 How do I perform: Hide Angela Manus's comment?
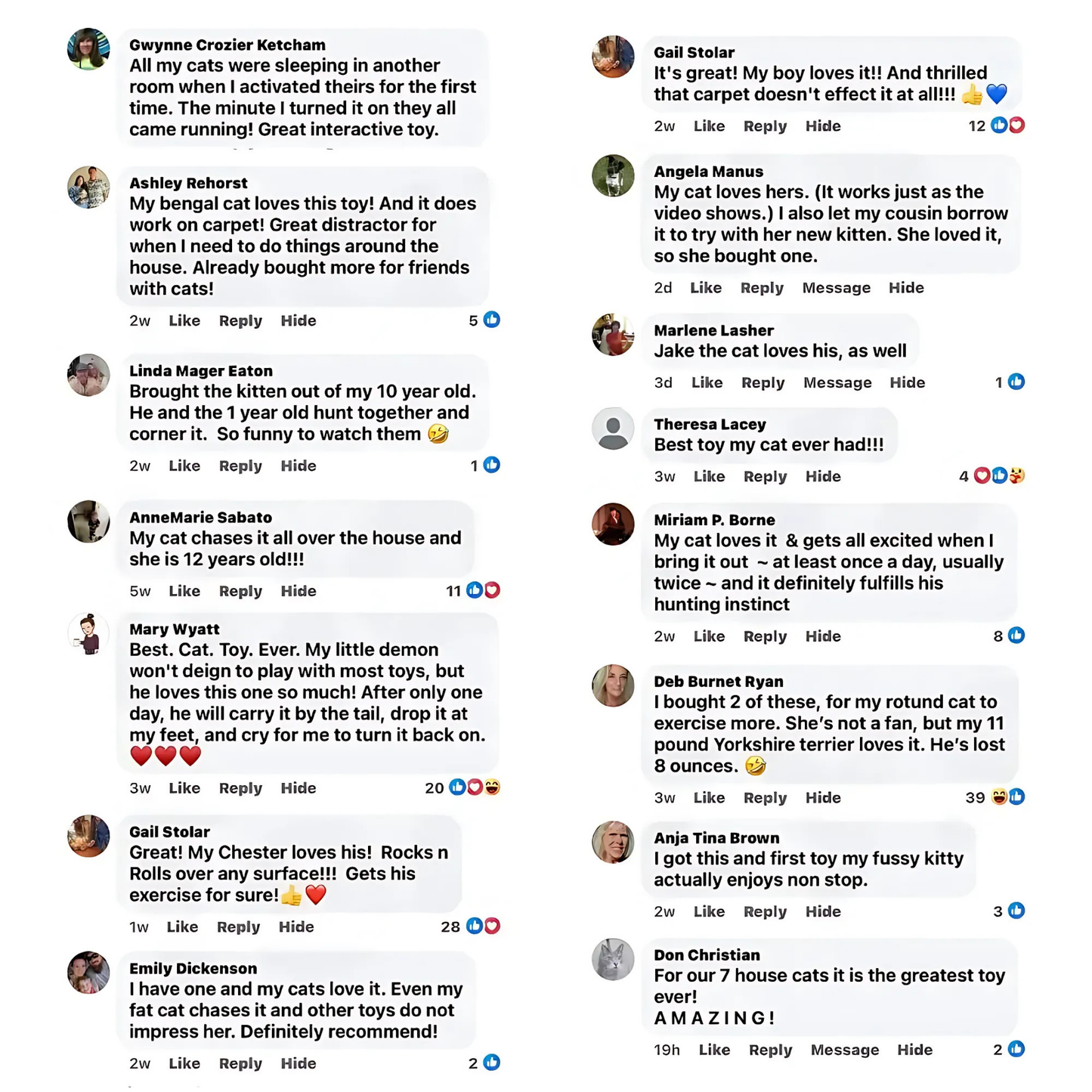(906, 288)
